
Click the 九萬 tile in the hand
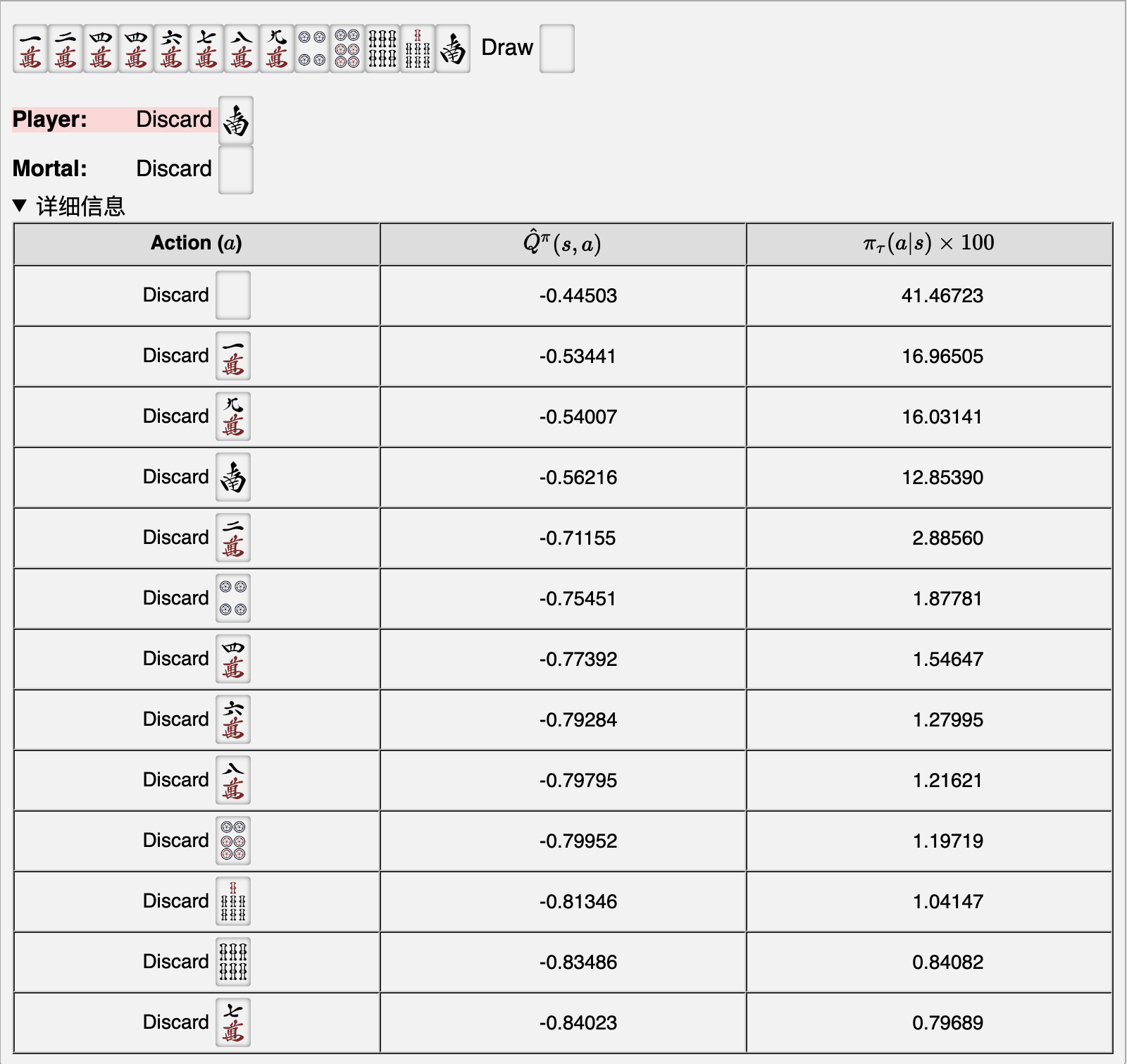click(277, 49)
